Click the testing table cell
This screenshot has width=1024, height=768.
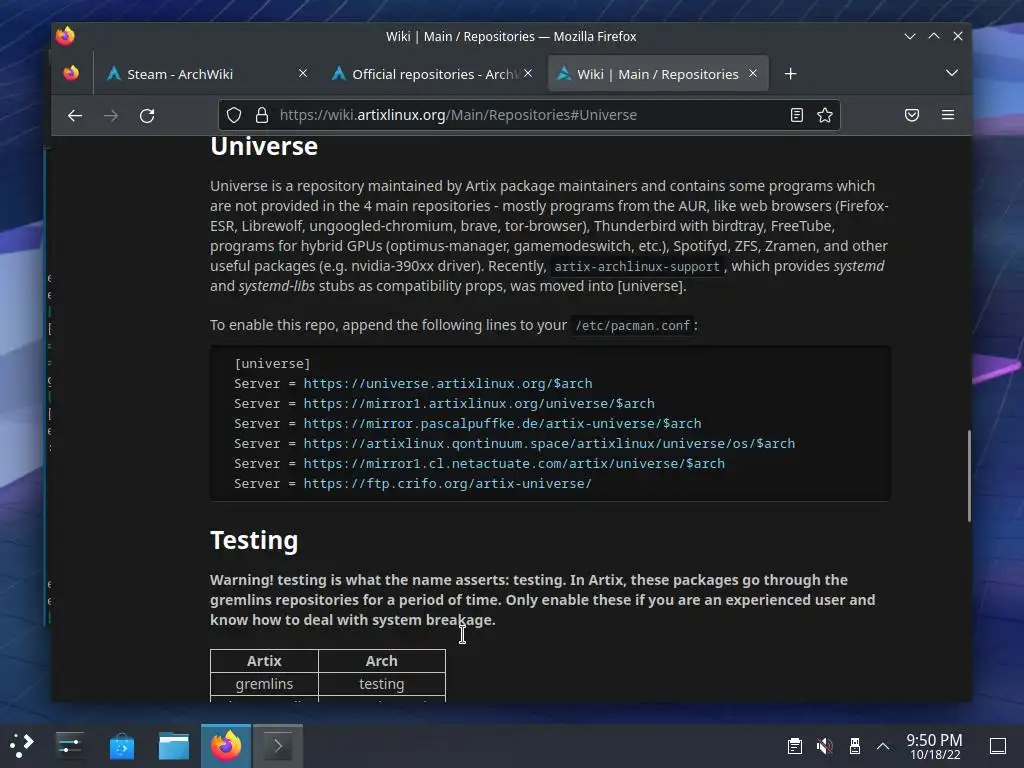pyautogui.click(x=381, y=684)
